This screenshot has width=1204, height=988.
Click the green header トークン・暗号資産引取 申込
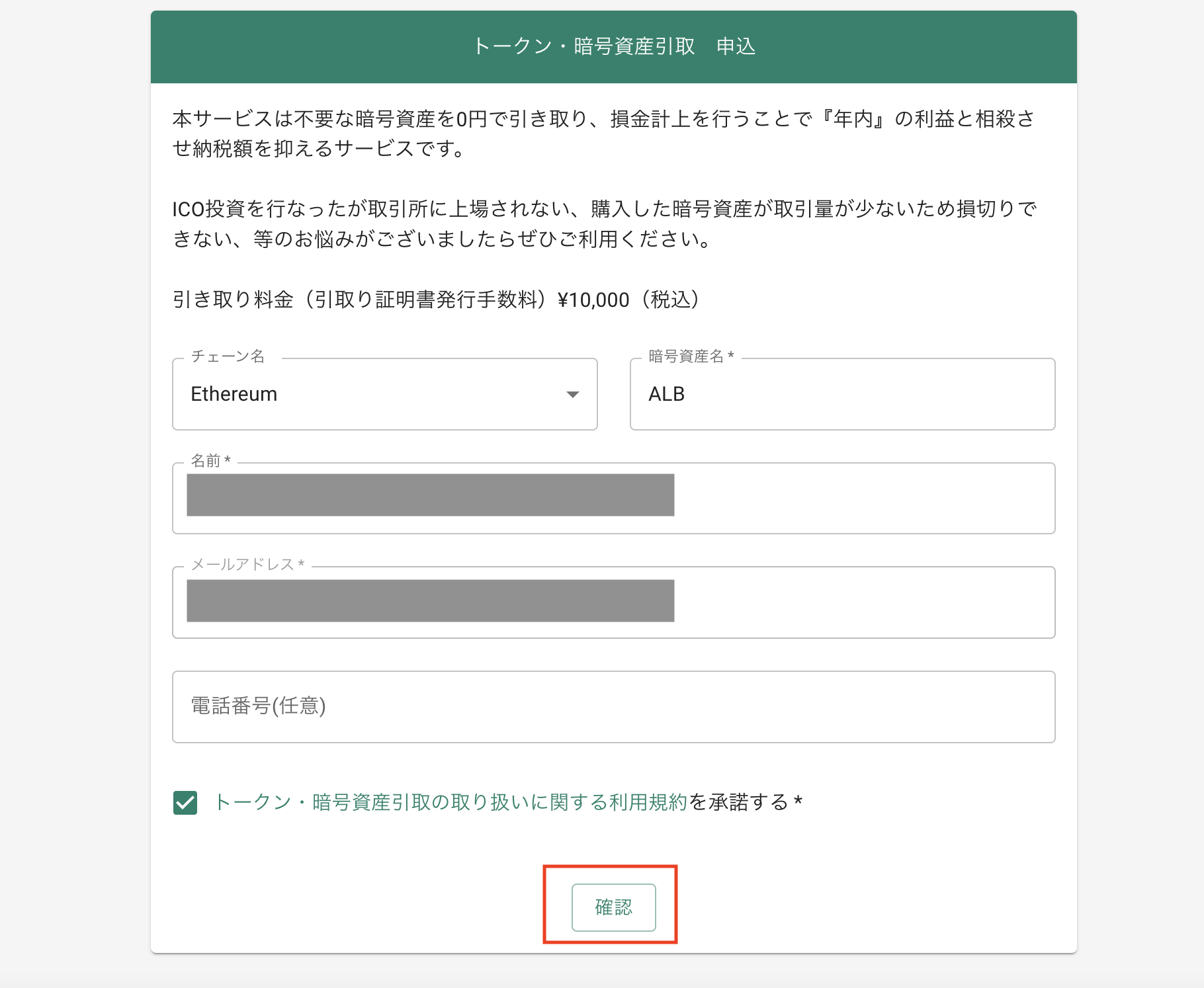(615, 46)
